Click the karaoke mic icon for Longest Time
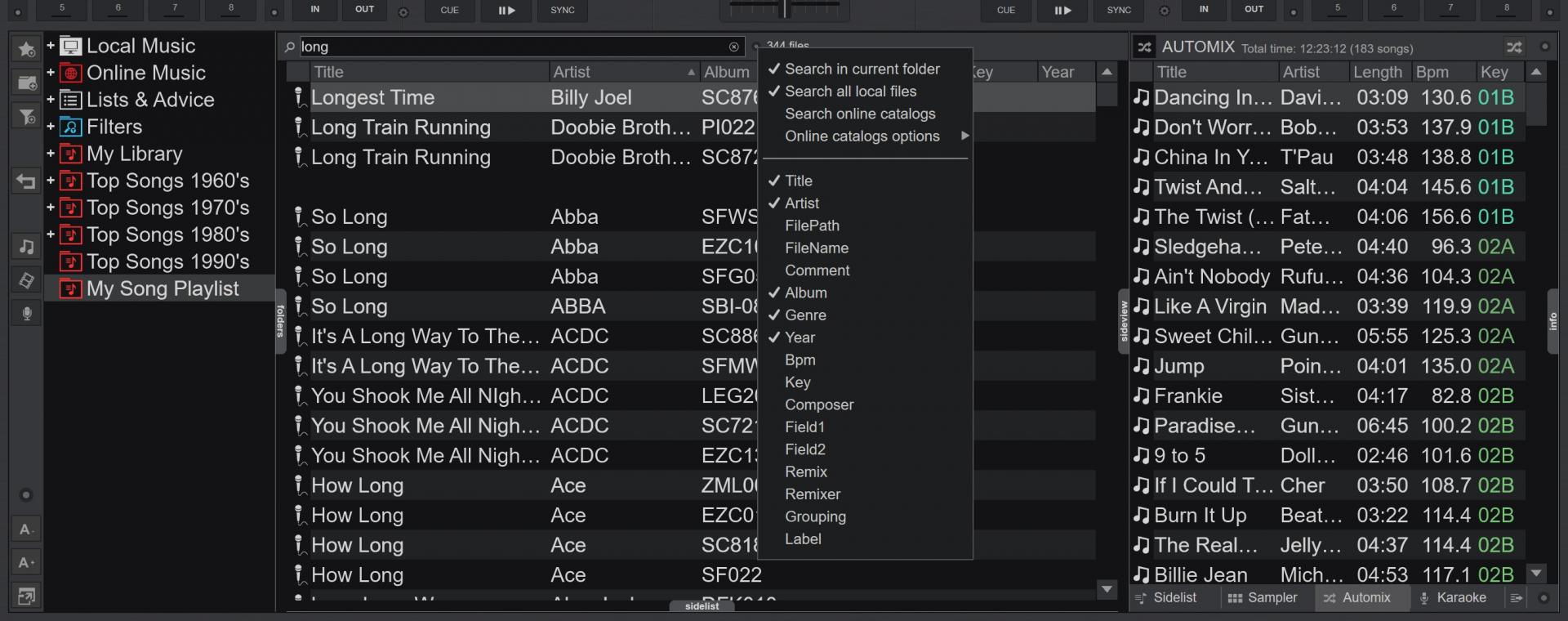The height and width of the screenshot is (621, 1568). [300, 98]
